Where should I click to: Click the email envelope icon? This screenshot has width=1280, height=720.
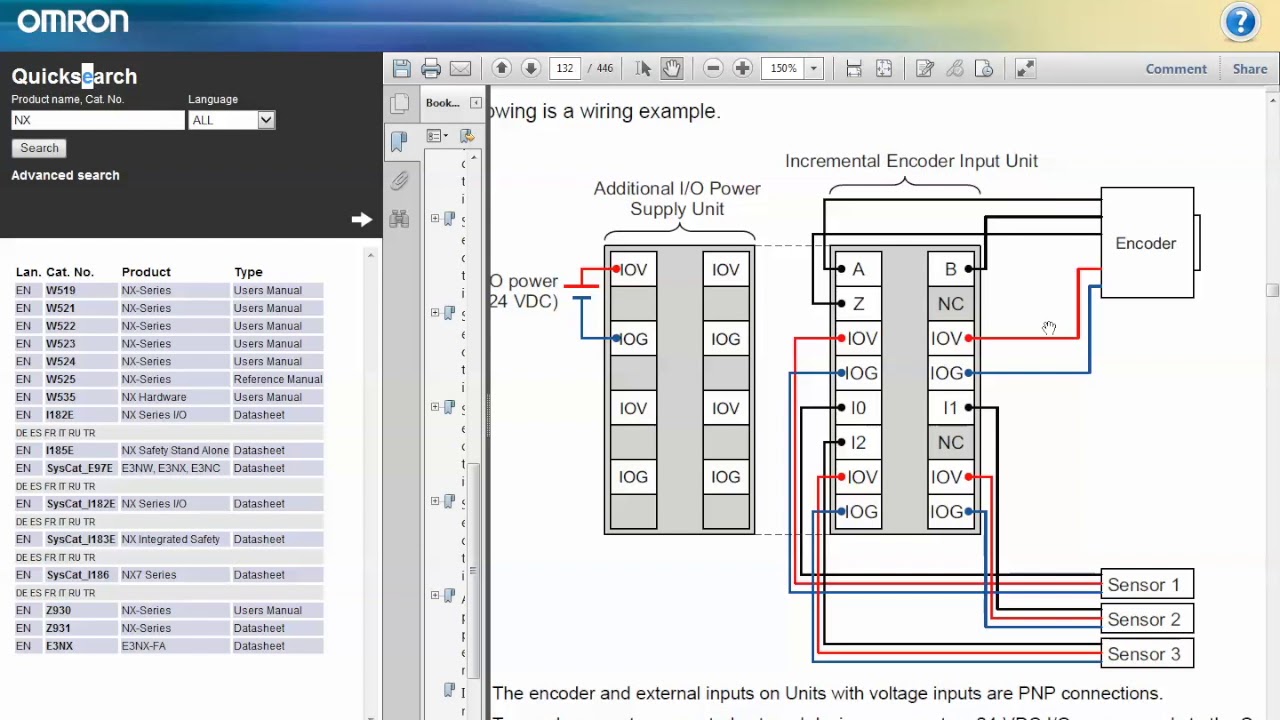pyautogui.click(x=460, y=68)
